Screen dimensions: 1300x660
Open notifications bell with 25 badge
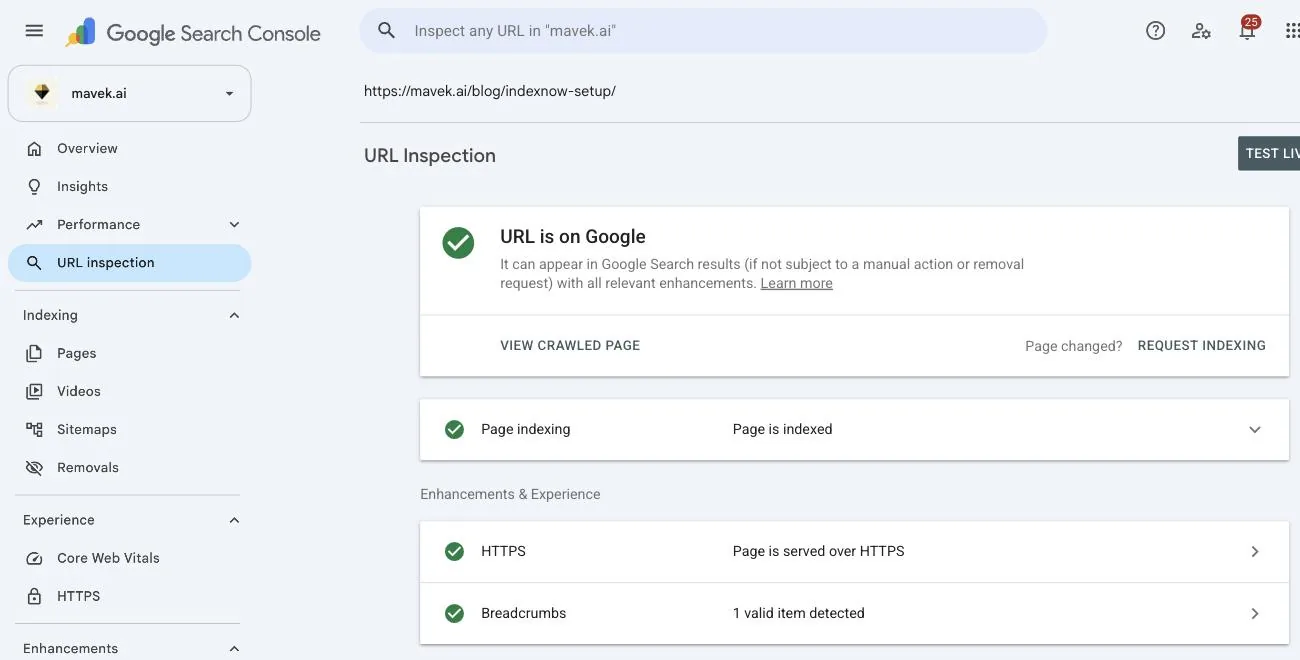coord(1247,29)
